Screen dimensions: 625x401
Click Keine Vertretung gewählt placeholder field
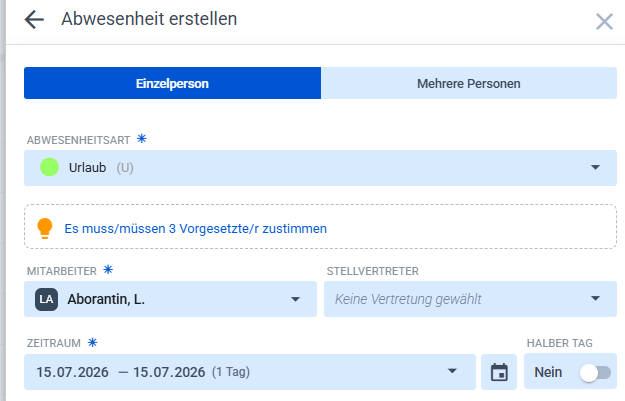coord(470,299)
